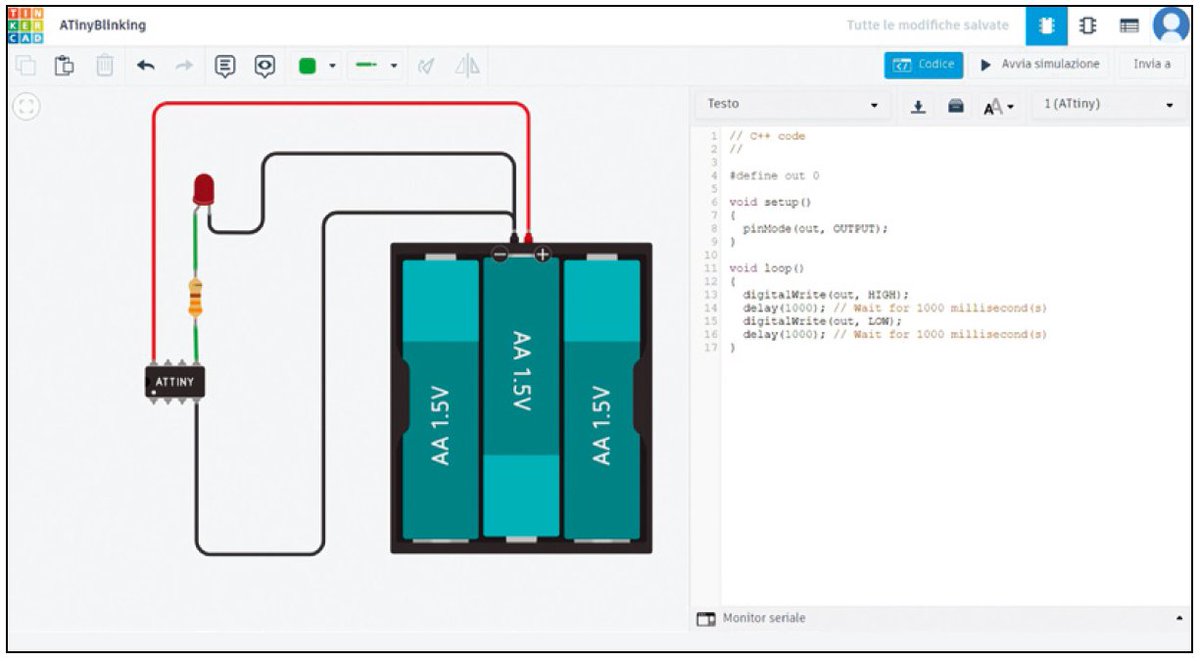Open the notes tool icon
Image resolution: width=1200 pixels, height=661 pixels.
[226, 66]
